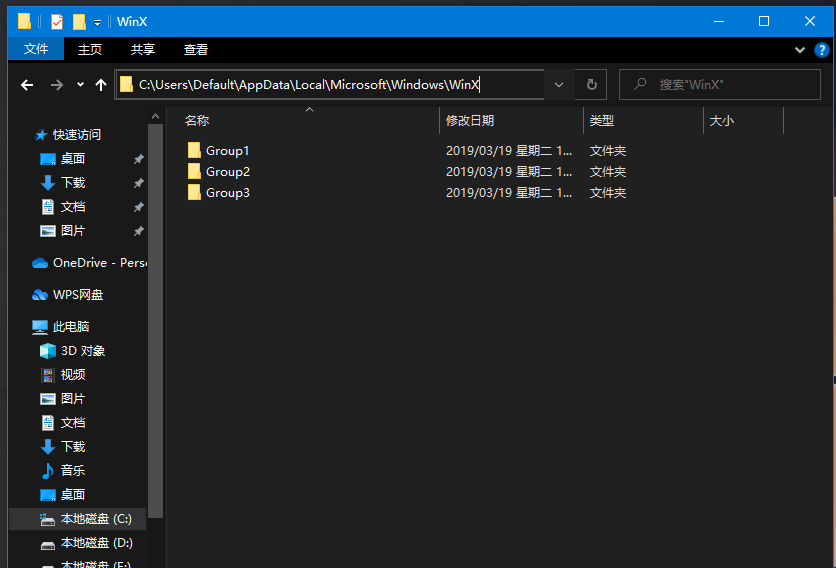Go up one folder level
The height and width of the screenshot is (568, 836).
pyautogui.click(x=101, y=85)
